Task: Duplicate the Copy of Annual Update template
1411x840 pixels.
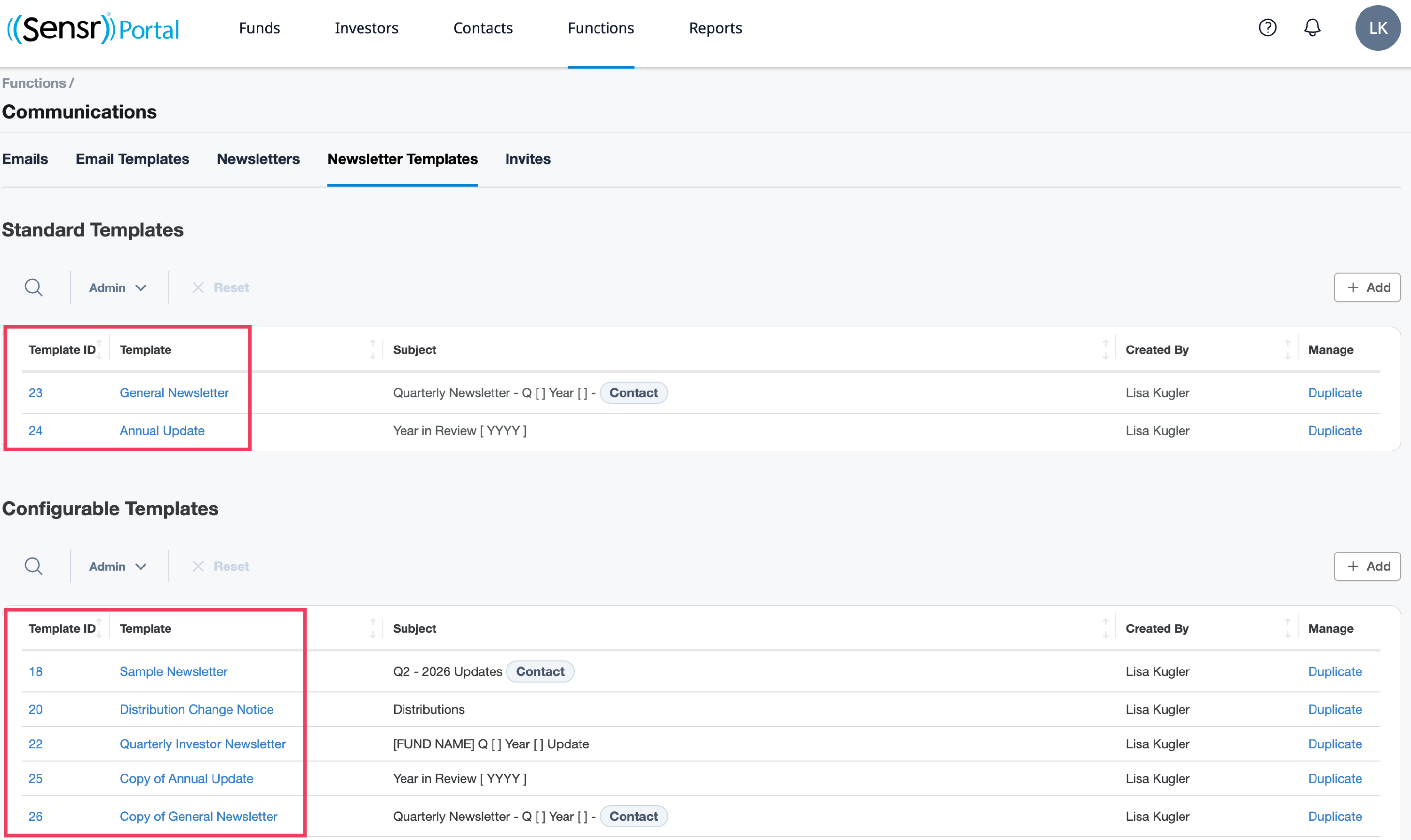Action: coord(1334,778)
